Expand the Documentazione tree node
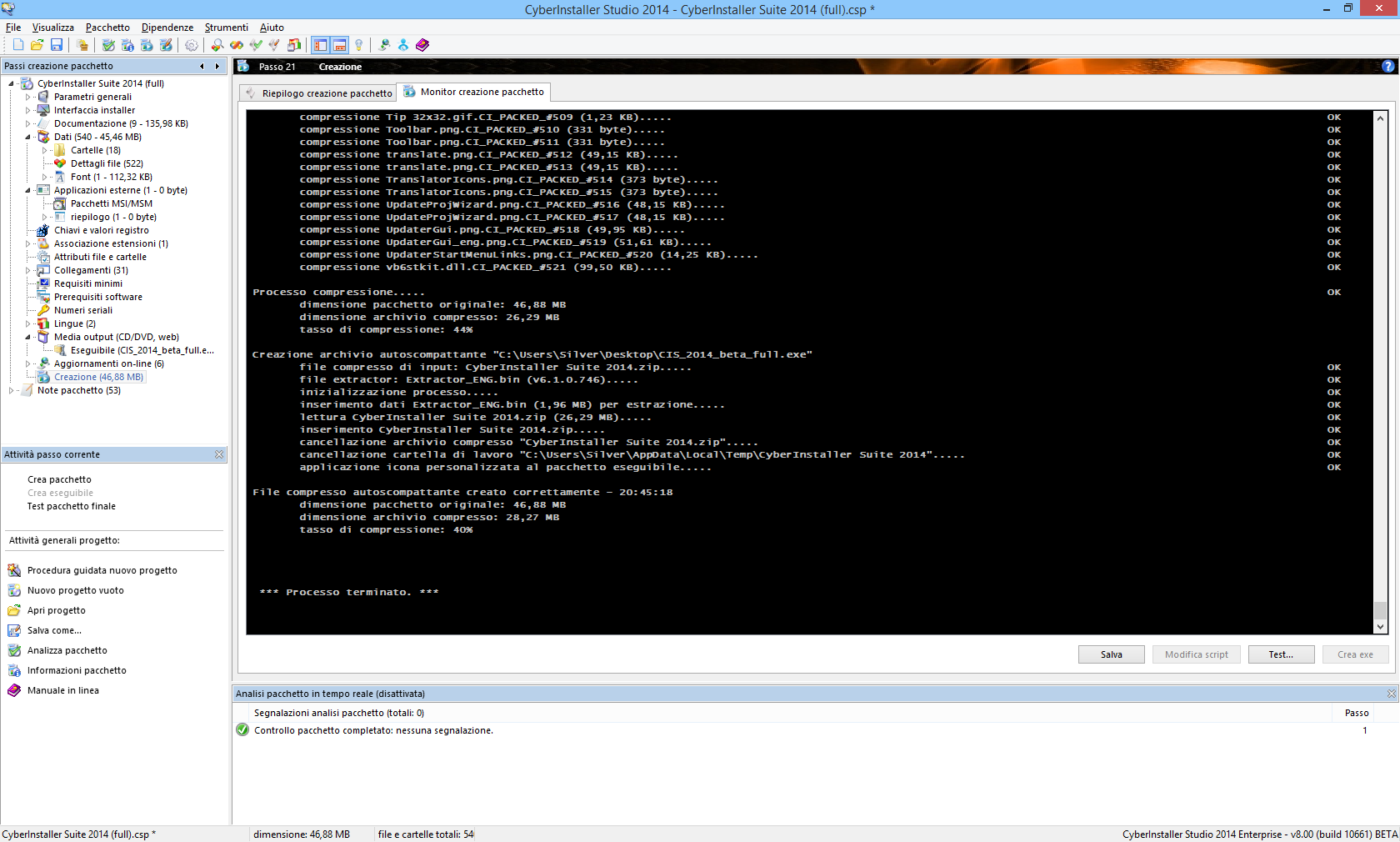This screenshot has width=1400, height=842. pos(27,123)
